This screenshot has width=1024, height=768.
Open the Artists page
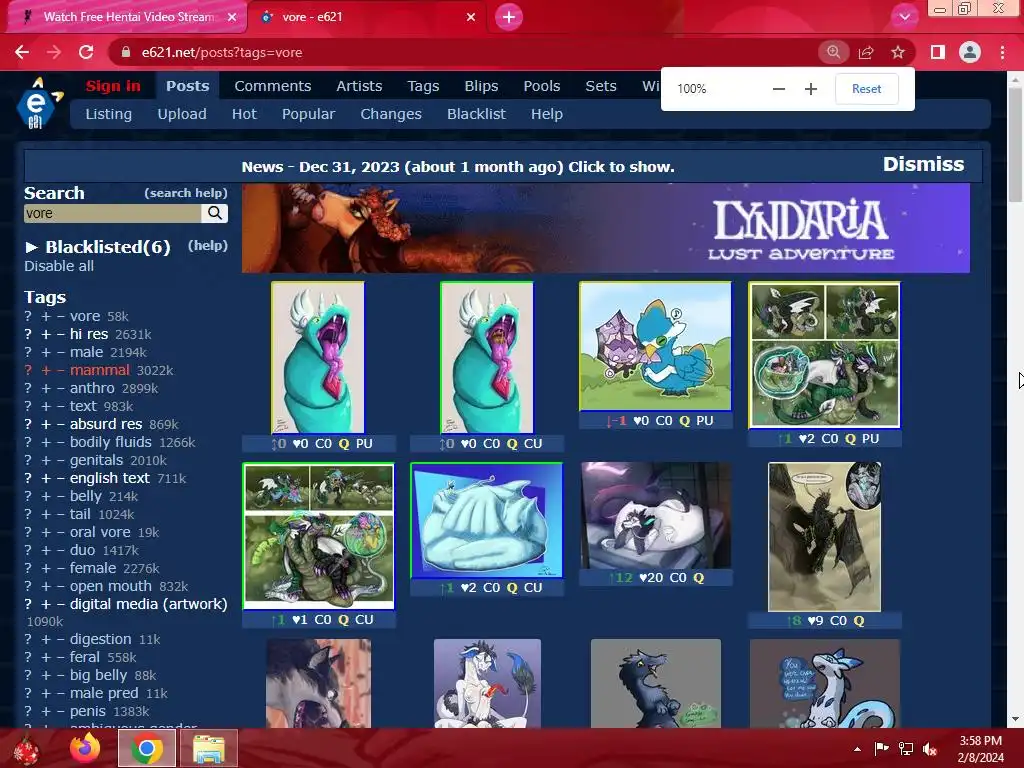(x=359, y=86)
